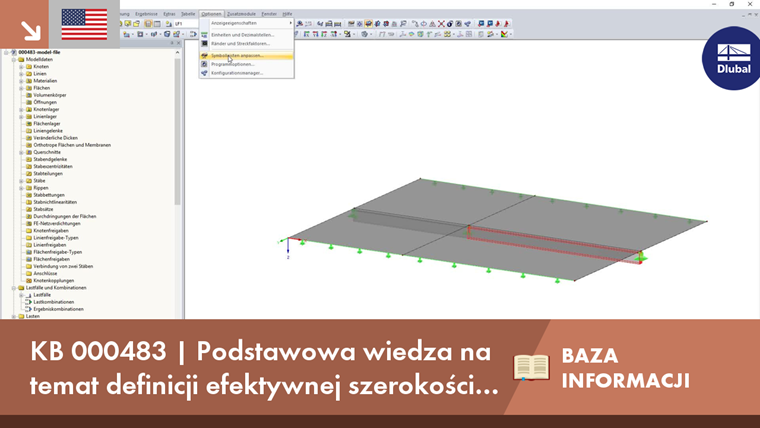Click the Dlubal logo badge
This screenshot has height=428, width=760.
tap(733, 58)
